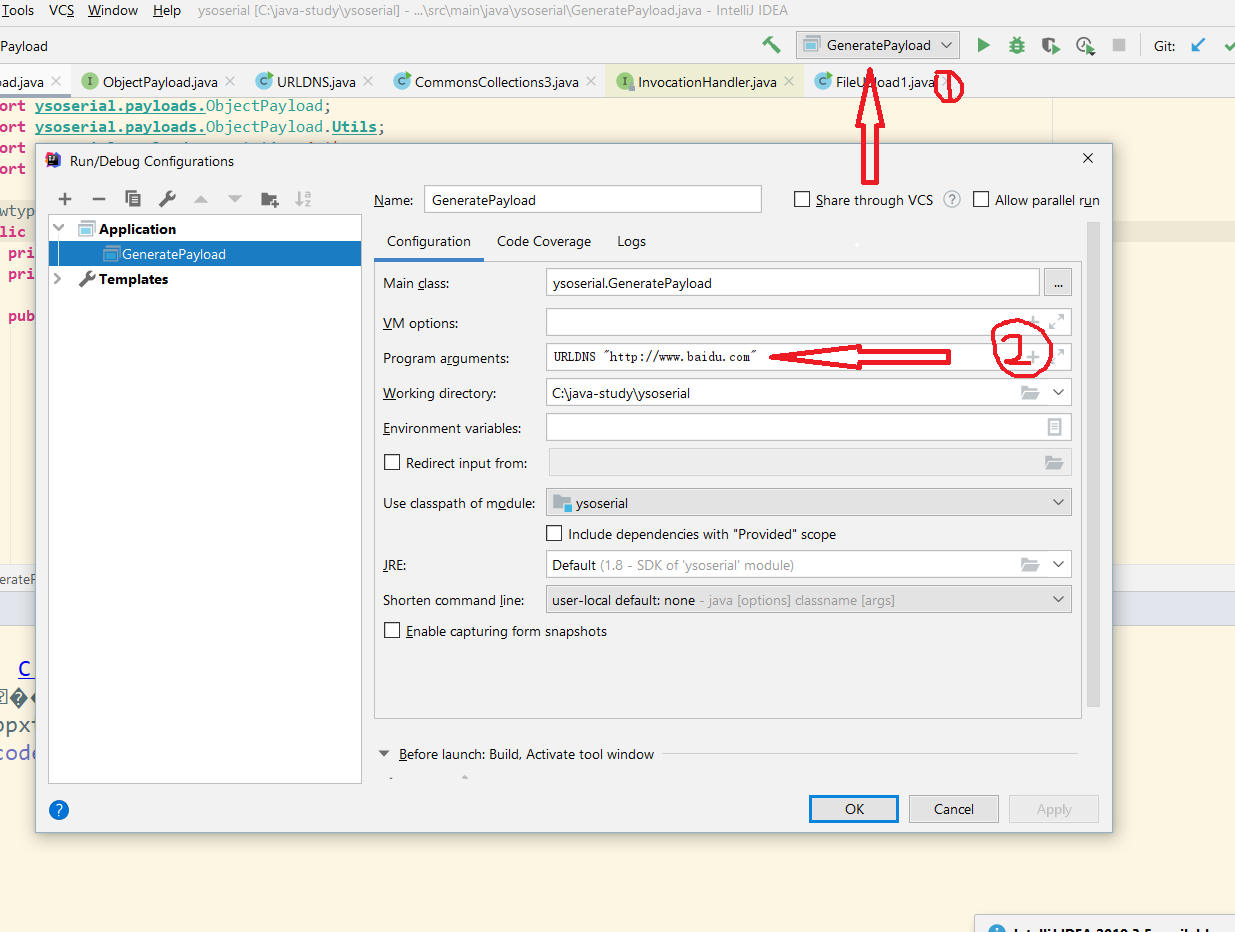Click the help question mark icon
This screenshot has width=1235, height=932.
pos(59,810)
